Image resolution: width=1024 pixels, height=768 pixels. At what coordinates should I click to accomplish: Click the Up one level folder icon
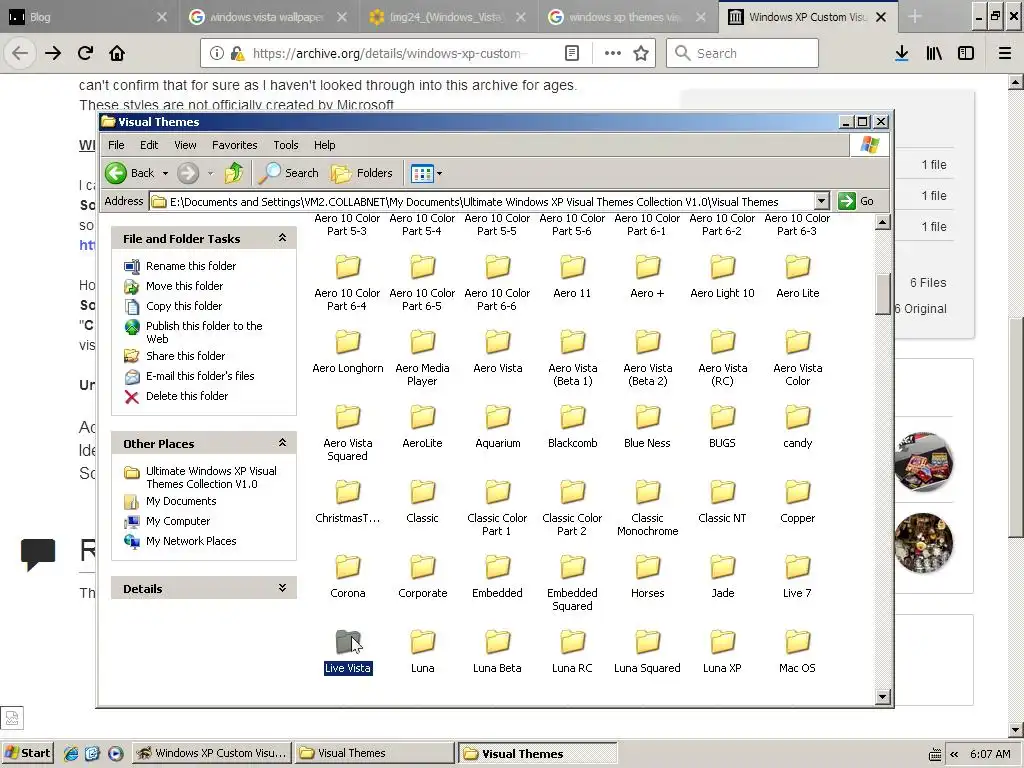coord(234,173)
